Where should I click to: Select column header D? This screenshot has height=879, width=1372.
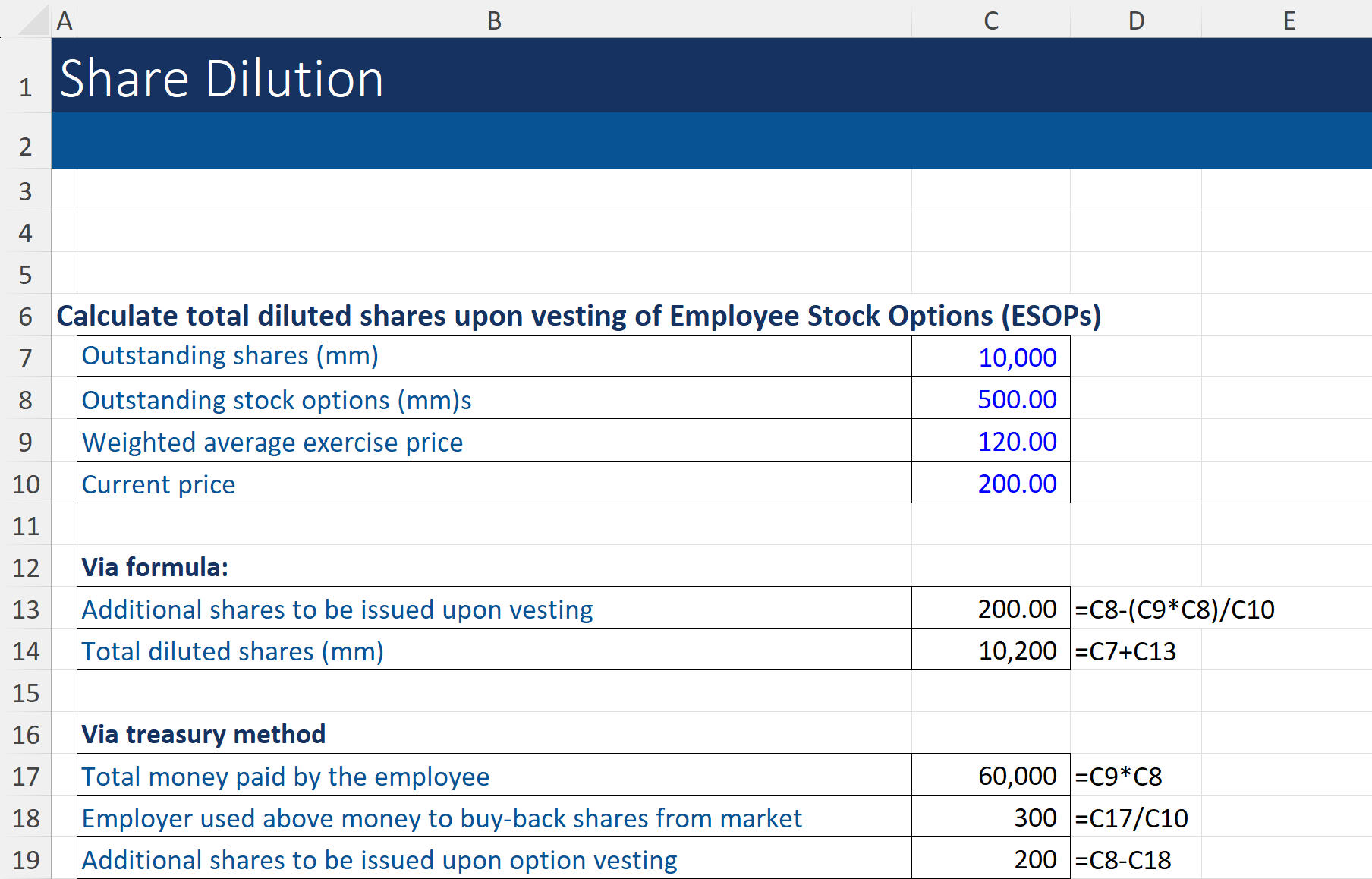click(x=1134, y=20)
